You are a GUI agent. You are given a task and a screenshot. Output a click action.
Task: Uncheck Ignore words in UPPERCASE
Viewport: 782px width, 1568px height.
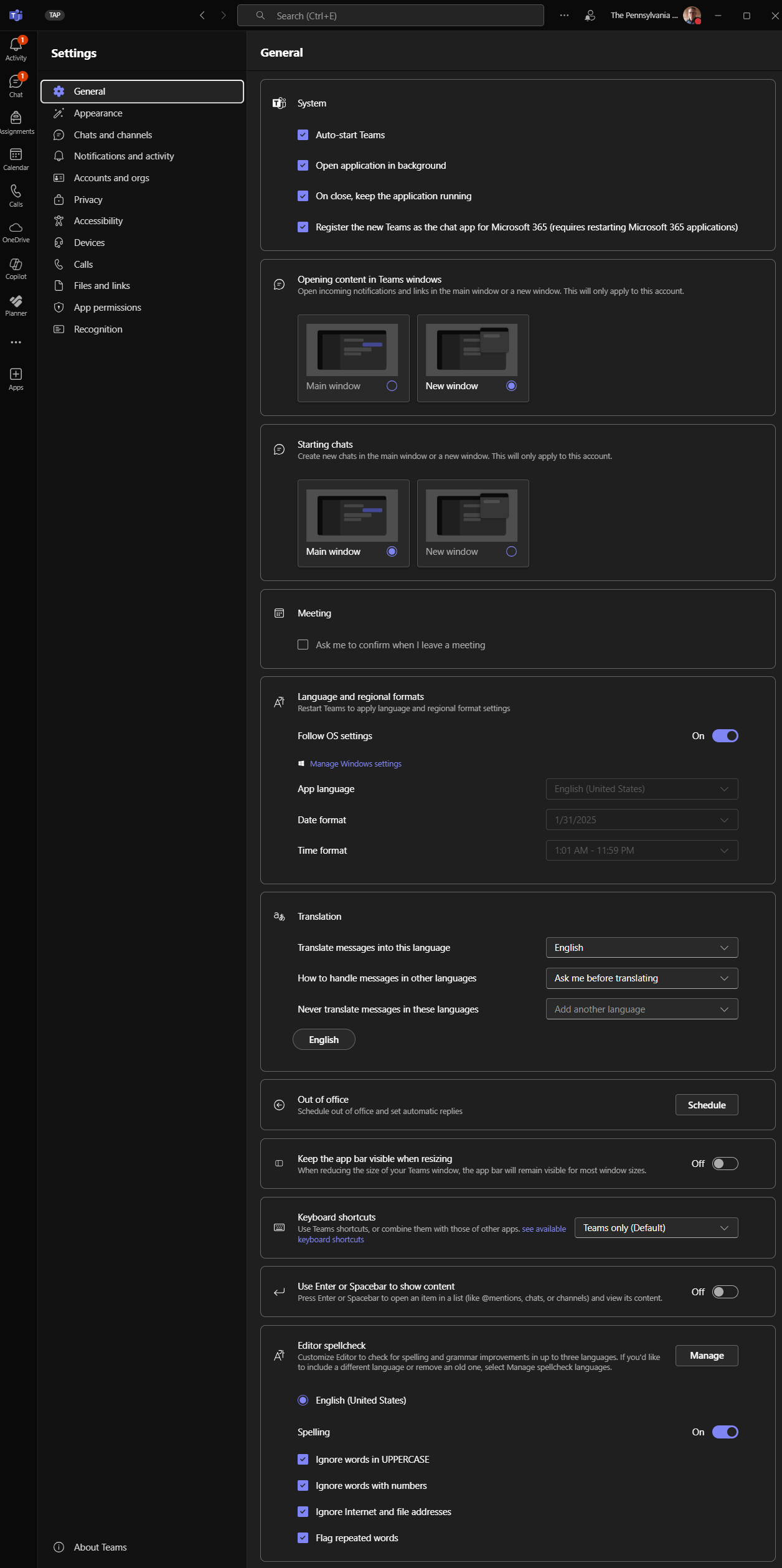coord(303,1459)
